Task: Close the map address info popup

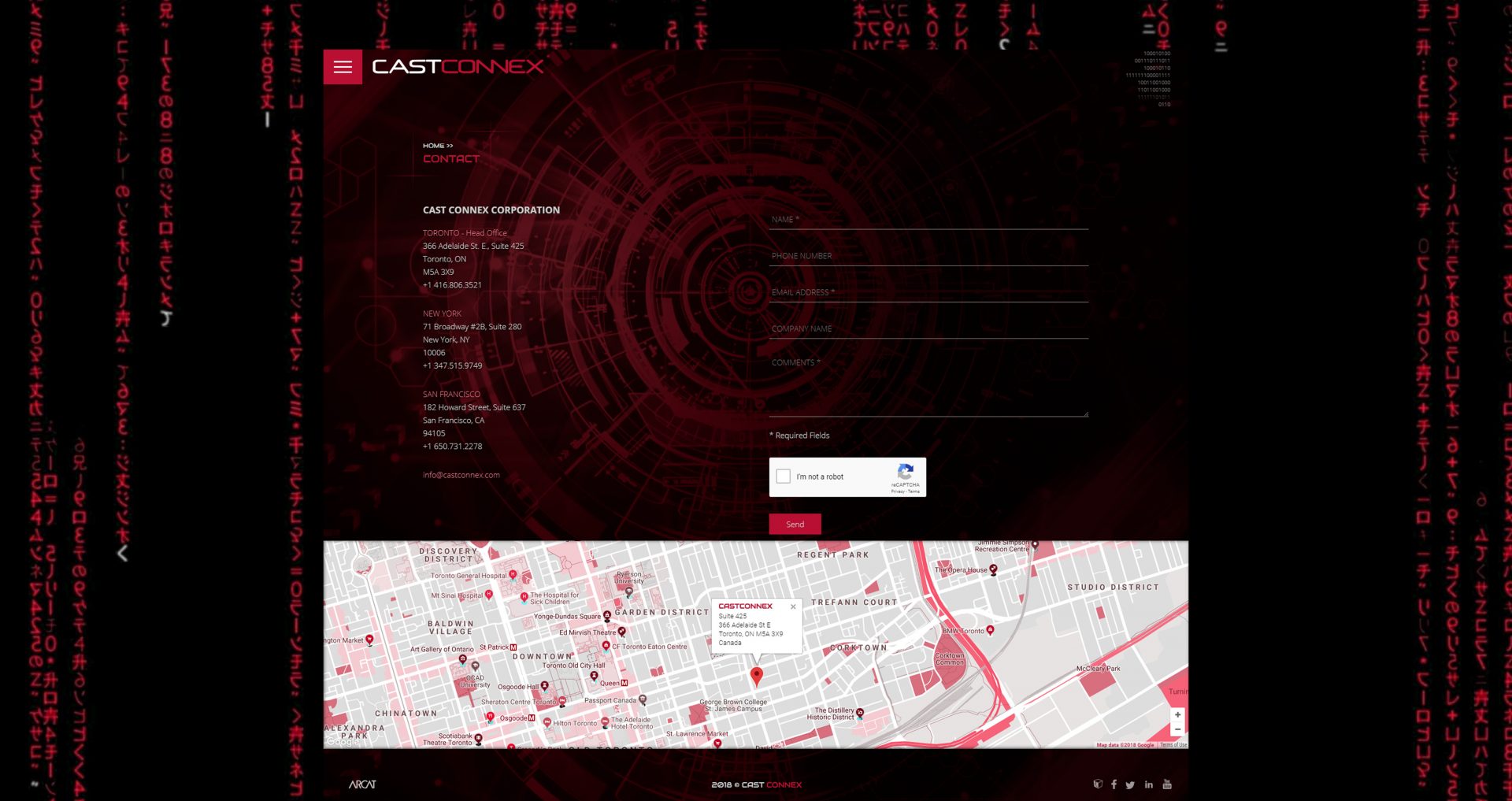Action: (x=793, y=607)
